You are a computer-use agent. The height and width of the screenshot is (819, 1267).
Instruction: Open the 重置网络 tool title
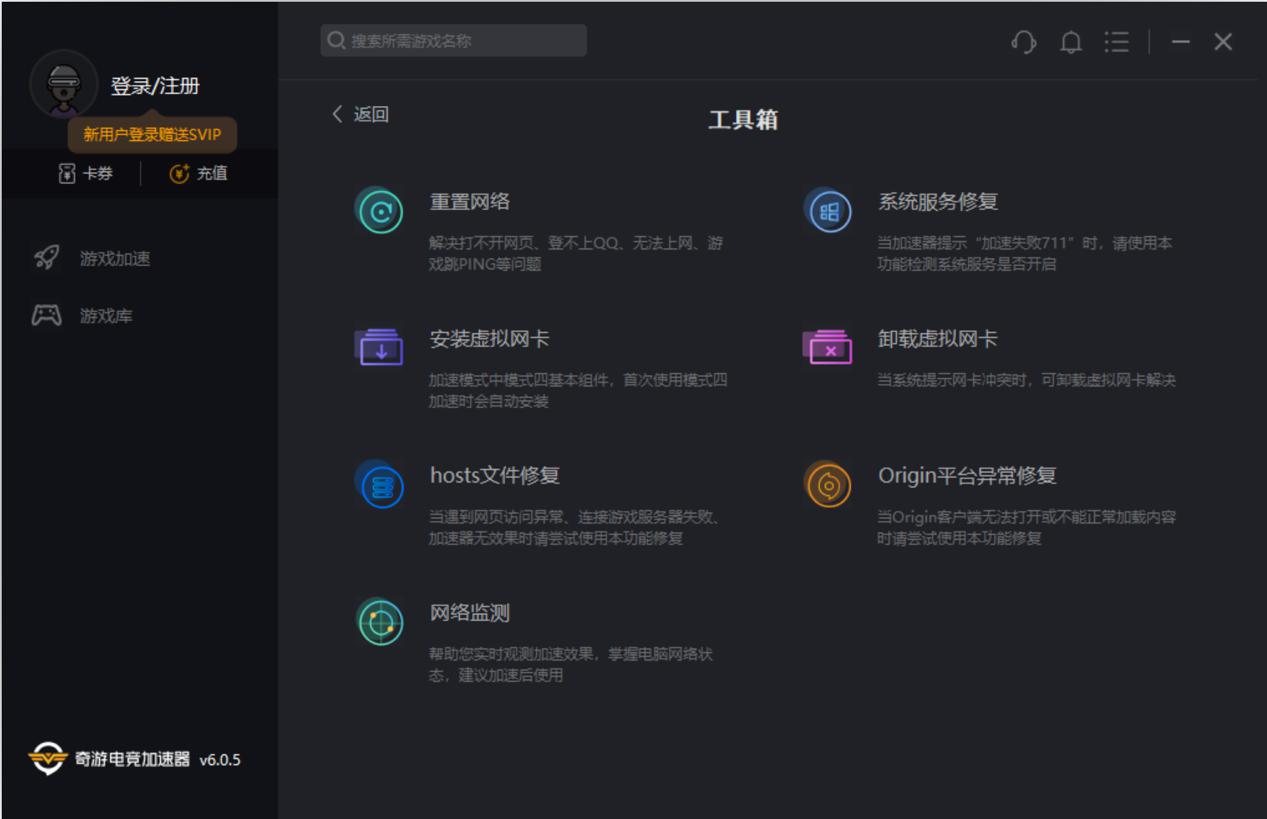[x=470, y=201]
